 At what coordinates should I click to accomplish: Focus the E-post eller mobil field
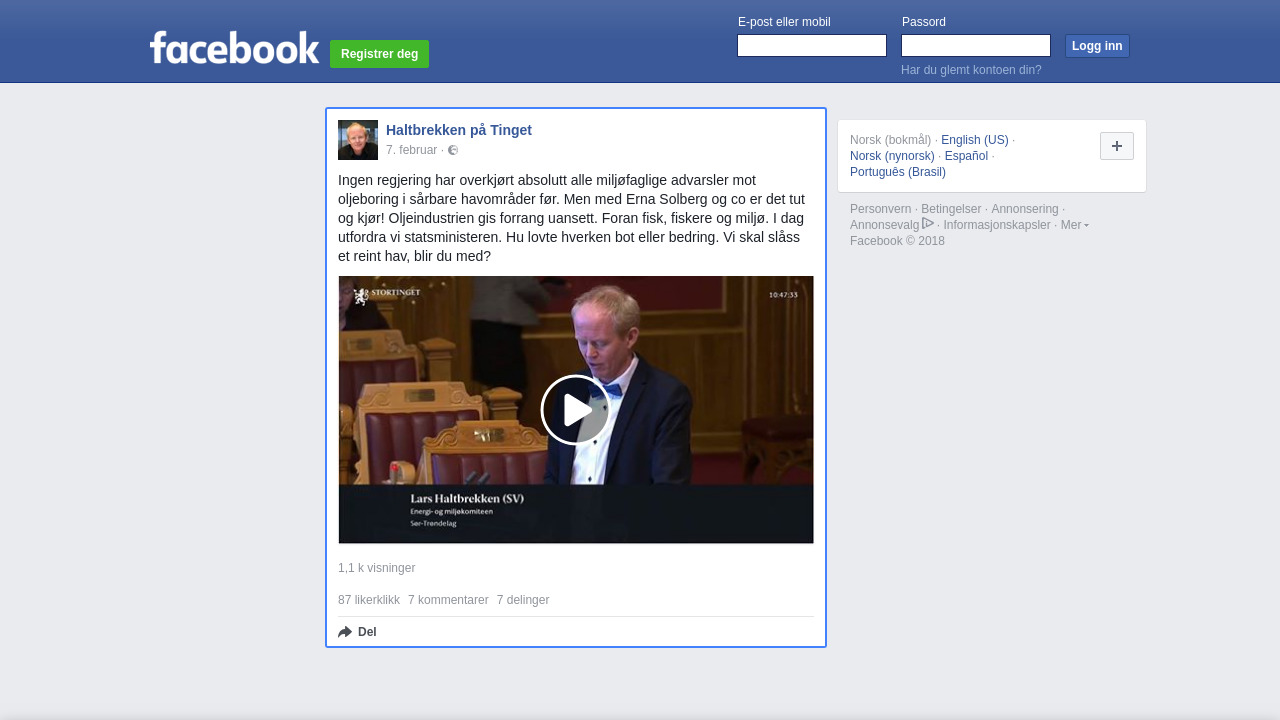[x=811, y=46]
